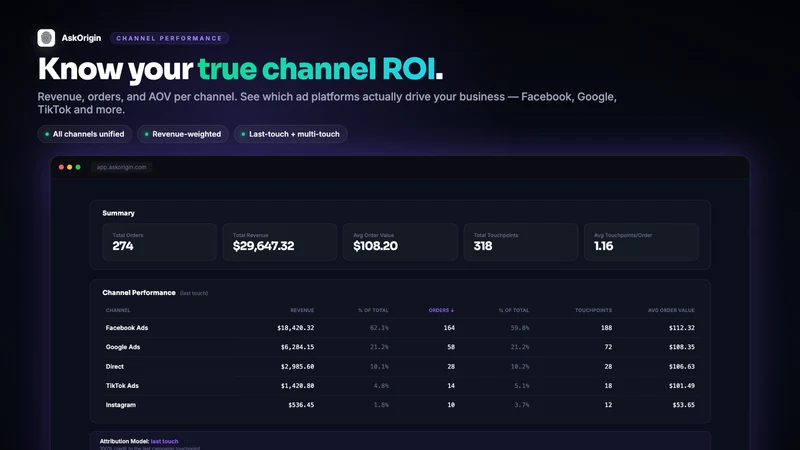Image resolution: width=800 pixels, height=450 pixels.
Task: Open the last touch attribution model link
Action: pos(164,441)
